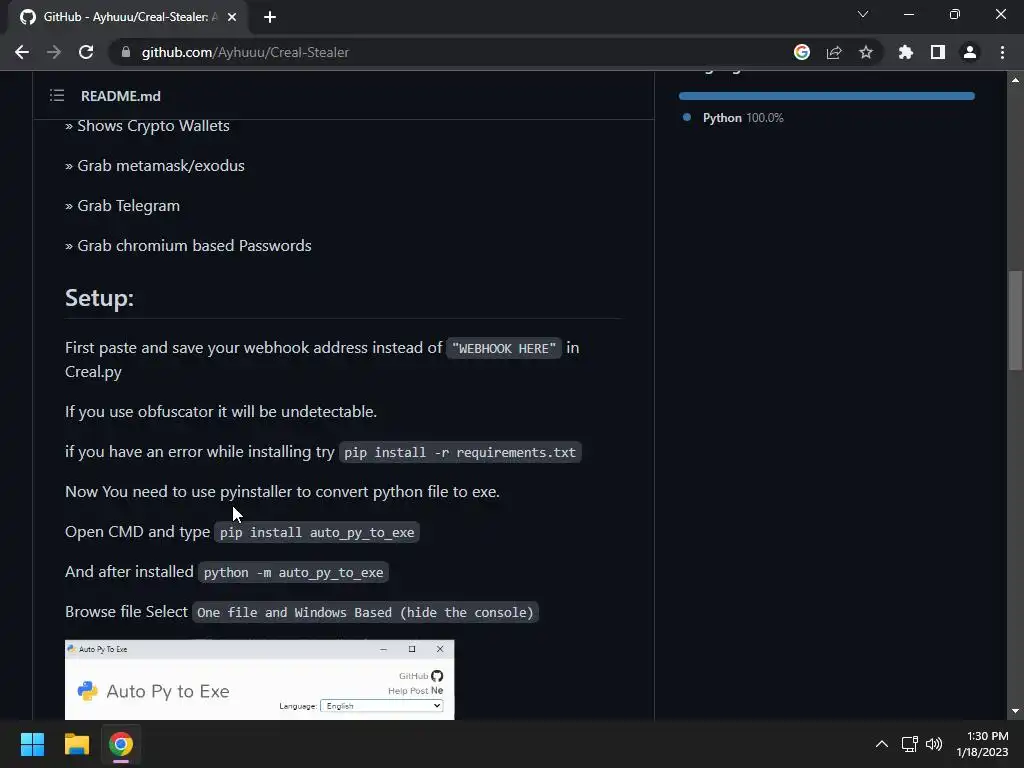Open the README table of contents icon

57,96
